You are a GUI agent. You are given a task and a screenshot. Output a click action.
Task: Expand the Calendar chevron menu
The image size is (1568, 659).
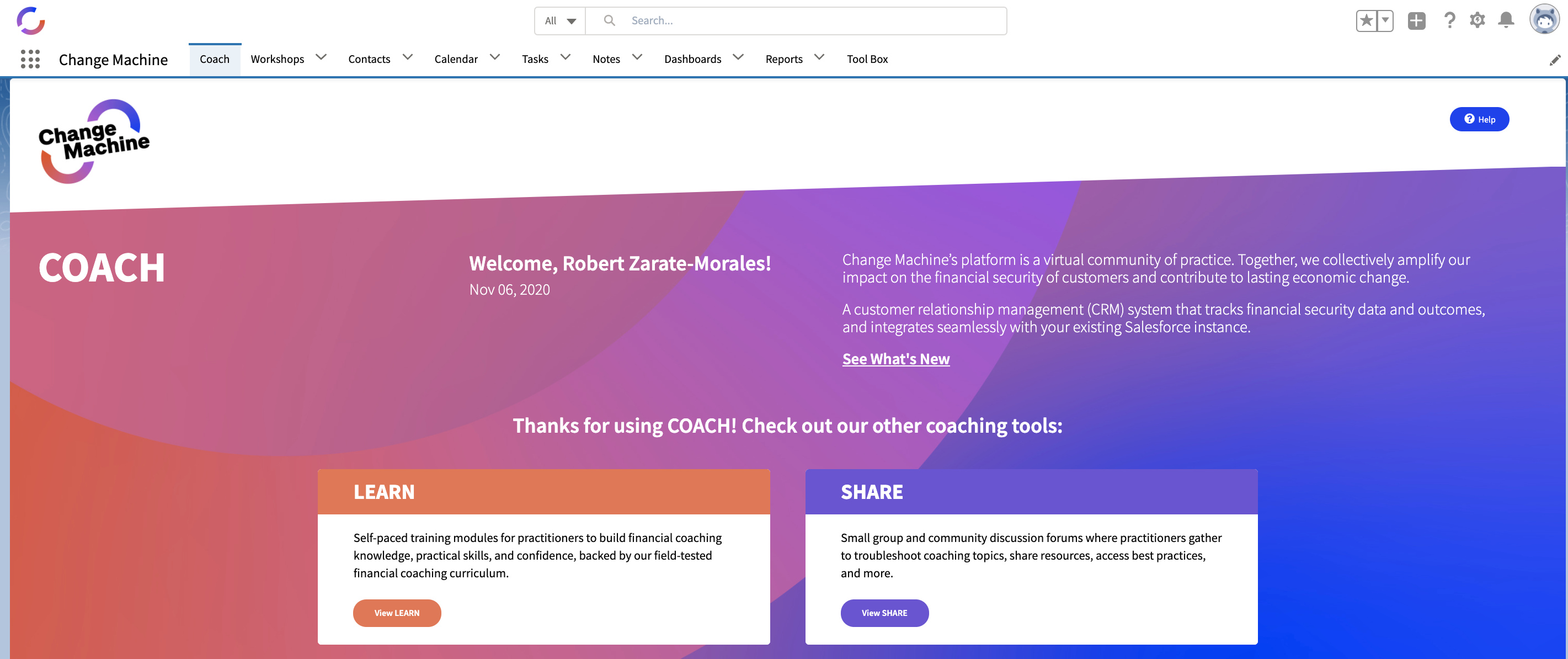495,58
